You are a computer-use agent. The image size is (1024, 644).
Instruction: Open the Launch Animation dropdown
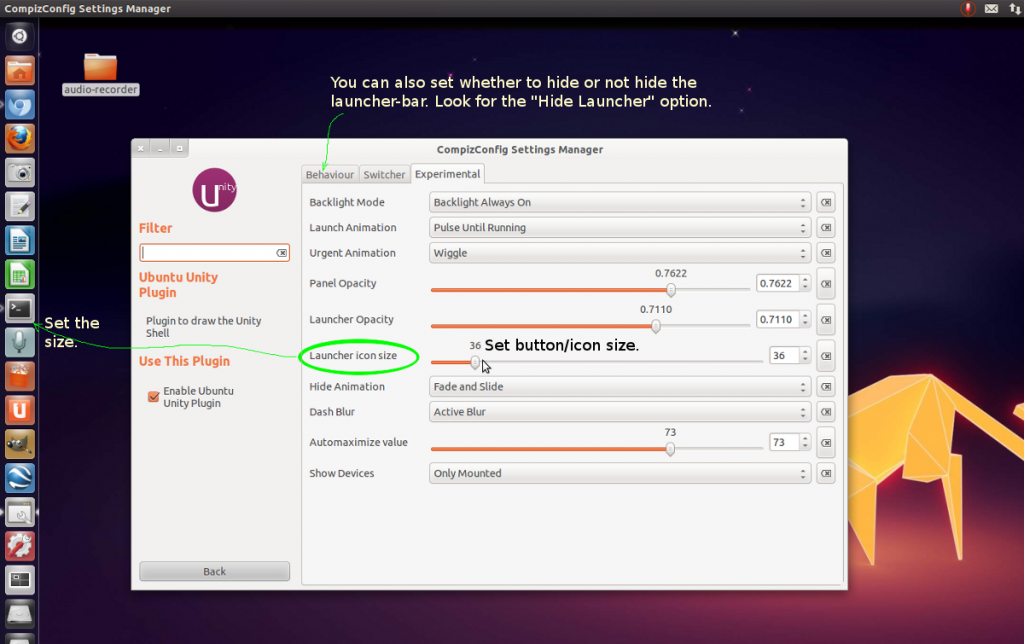(620, 228)
